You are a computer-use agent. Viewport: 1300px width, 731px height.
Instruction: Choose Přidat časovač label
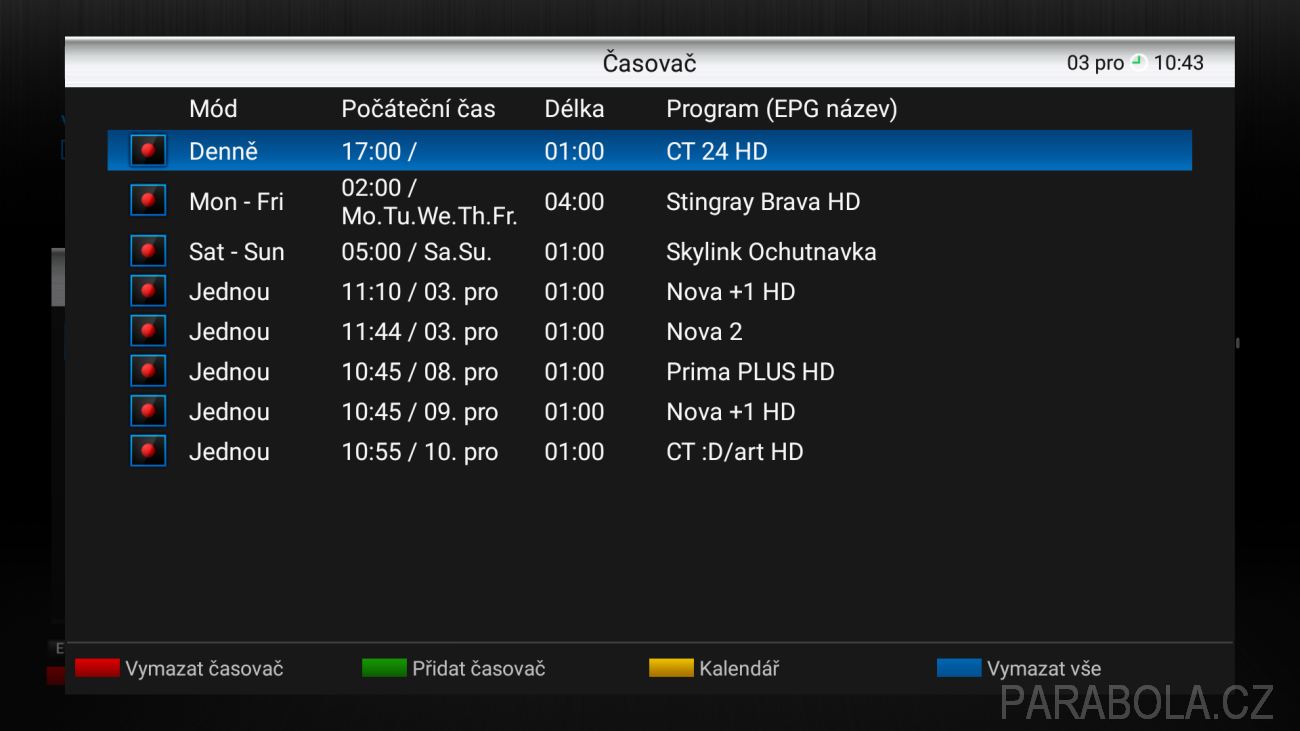479,669
